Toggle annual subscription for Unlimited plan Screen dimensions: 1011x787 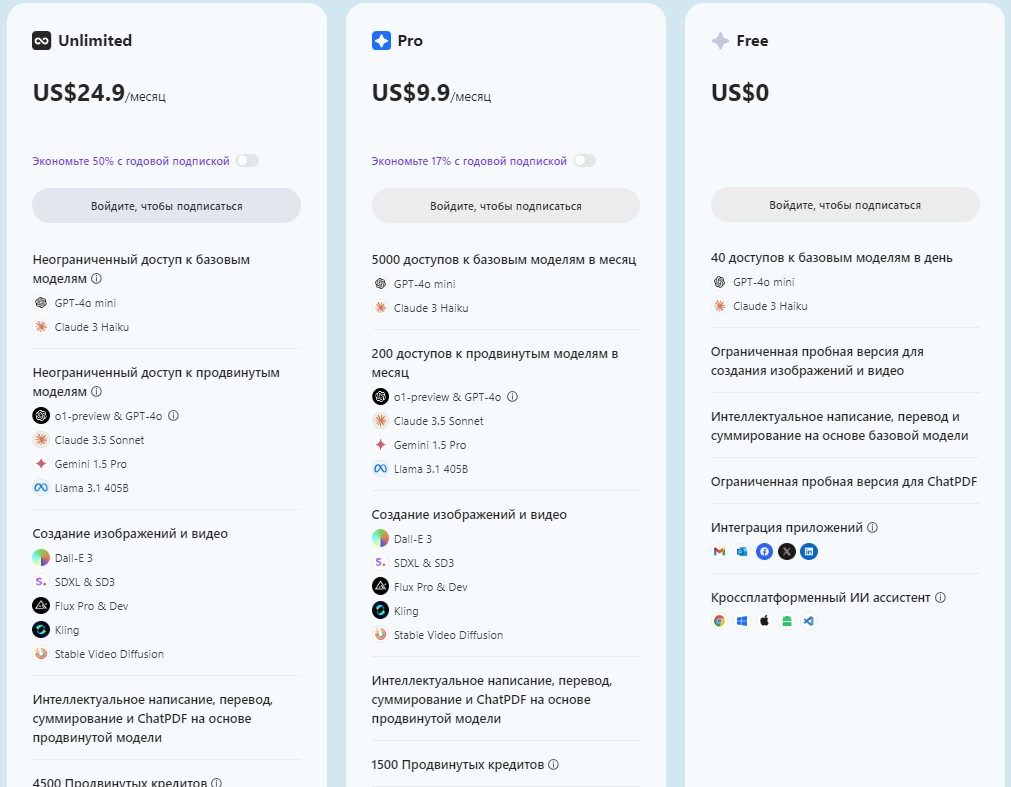[247, 161]
